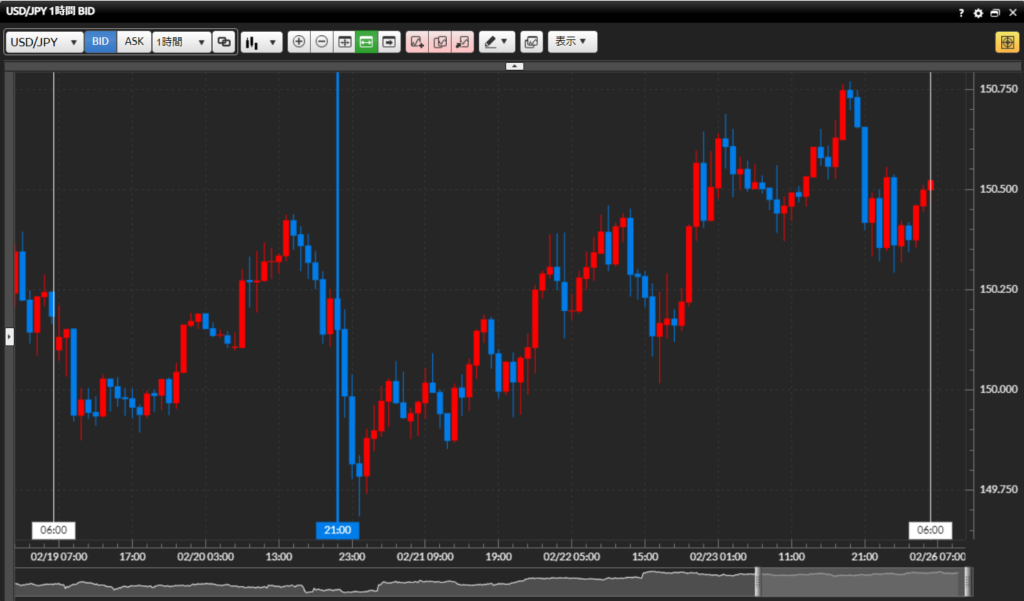Viewport: 1024px width, 601px height.
Task: Click the scroll-to-latest arrow button
Action: click(388, 42)
